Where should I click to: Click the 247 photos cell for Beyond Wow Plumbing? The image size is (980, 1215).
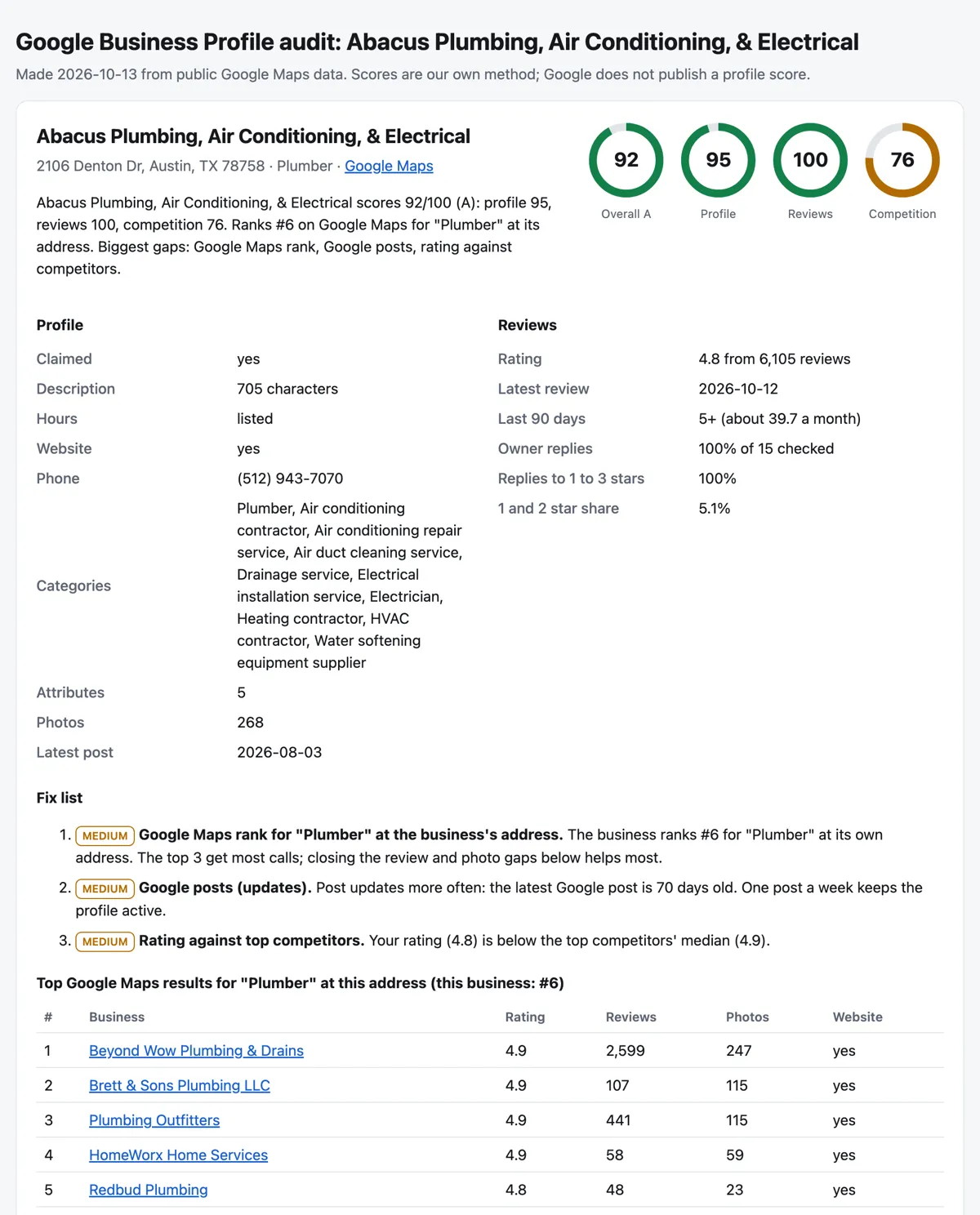point(739,1051)
